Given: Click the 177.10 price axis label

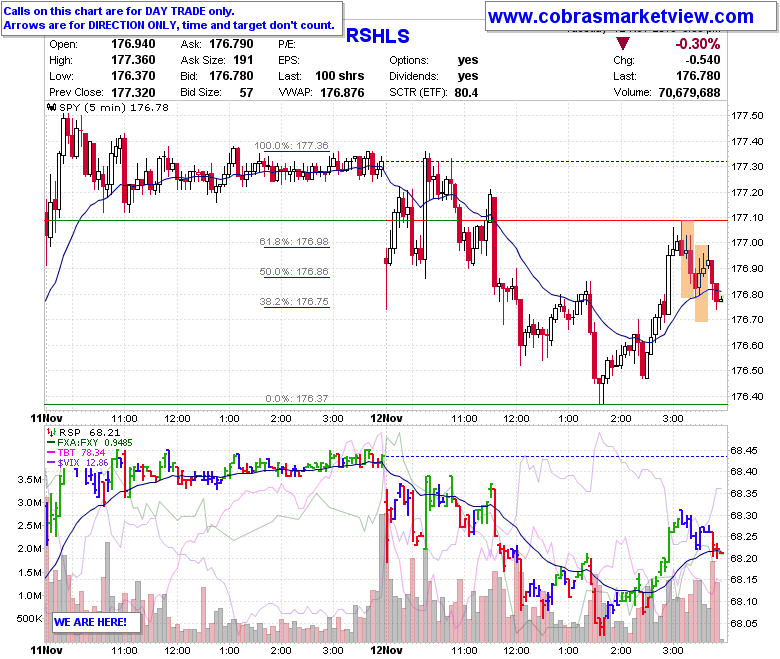Looking at the screenshot, I should click(x=747, y=217).
